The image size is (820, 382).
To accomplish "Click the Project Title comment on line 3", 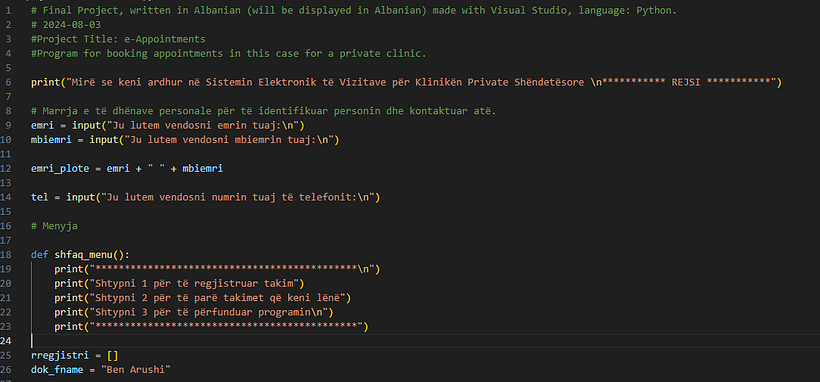I will coord(118,39).
